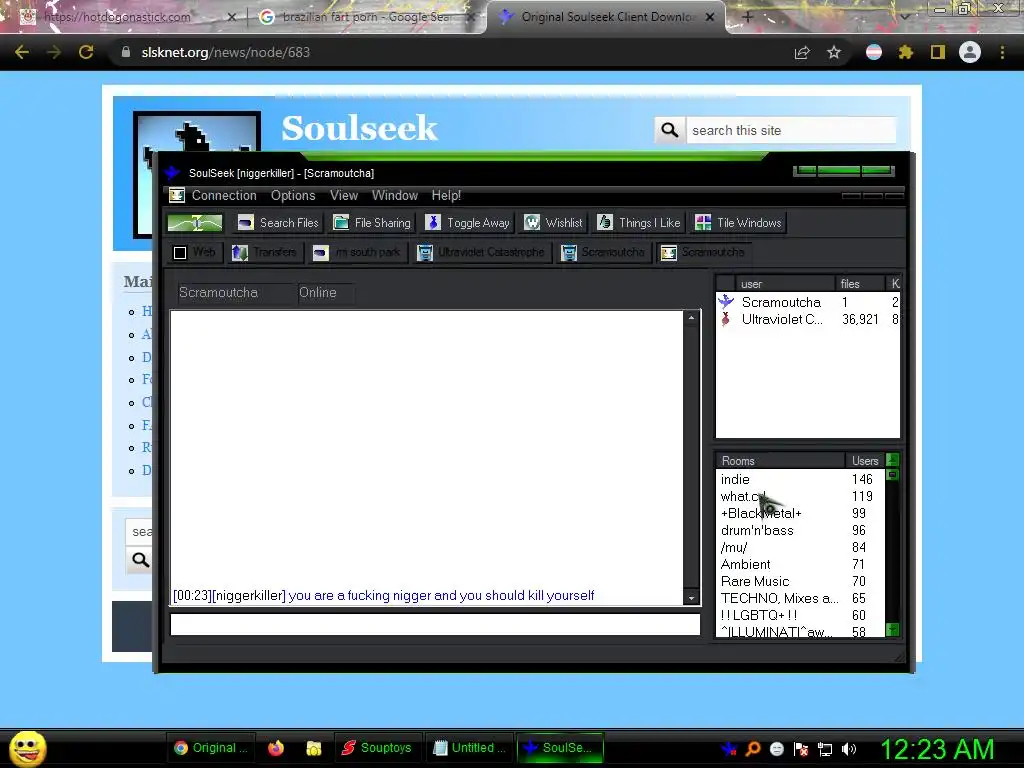Reload the current page
1024x768 pixels.
tap(86, 52)
